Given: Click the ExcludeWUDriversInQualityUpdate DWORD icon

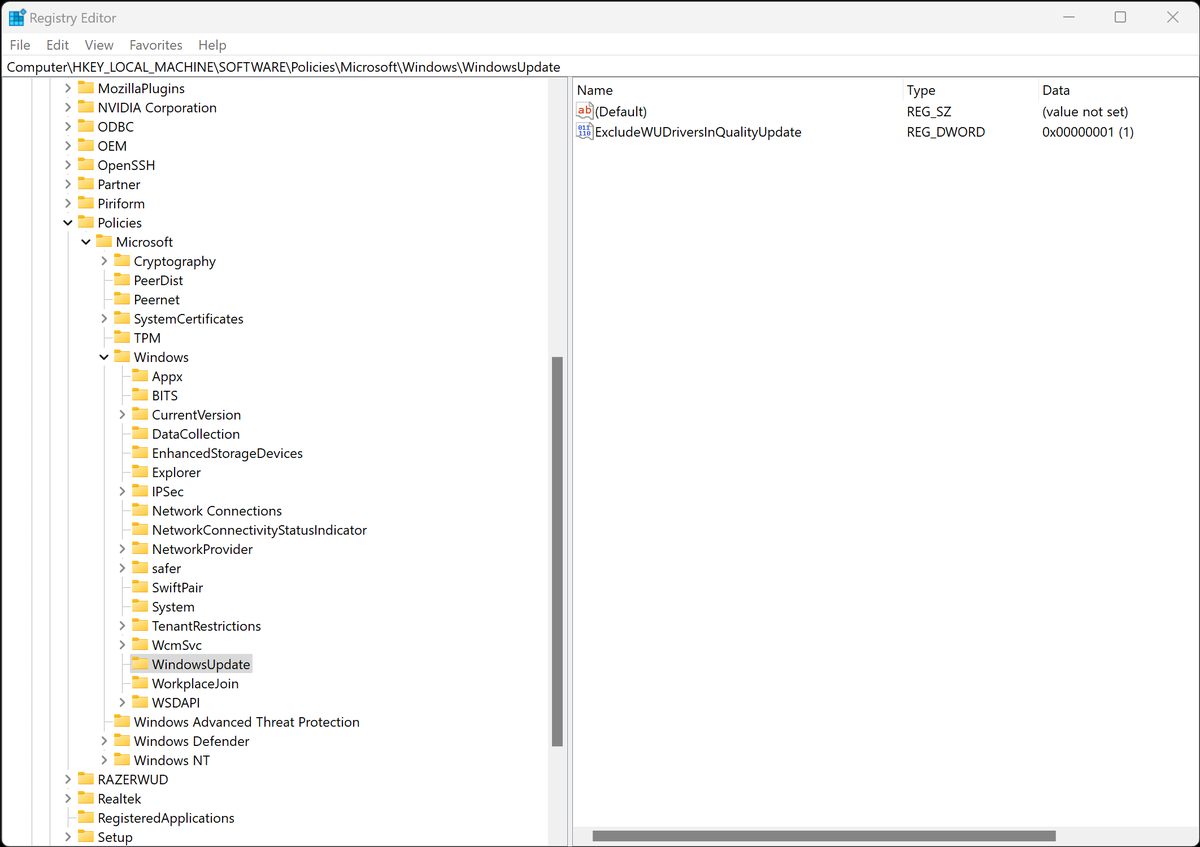Looking at the screenshot, I should click(586, 131).
